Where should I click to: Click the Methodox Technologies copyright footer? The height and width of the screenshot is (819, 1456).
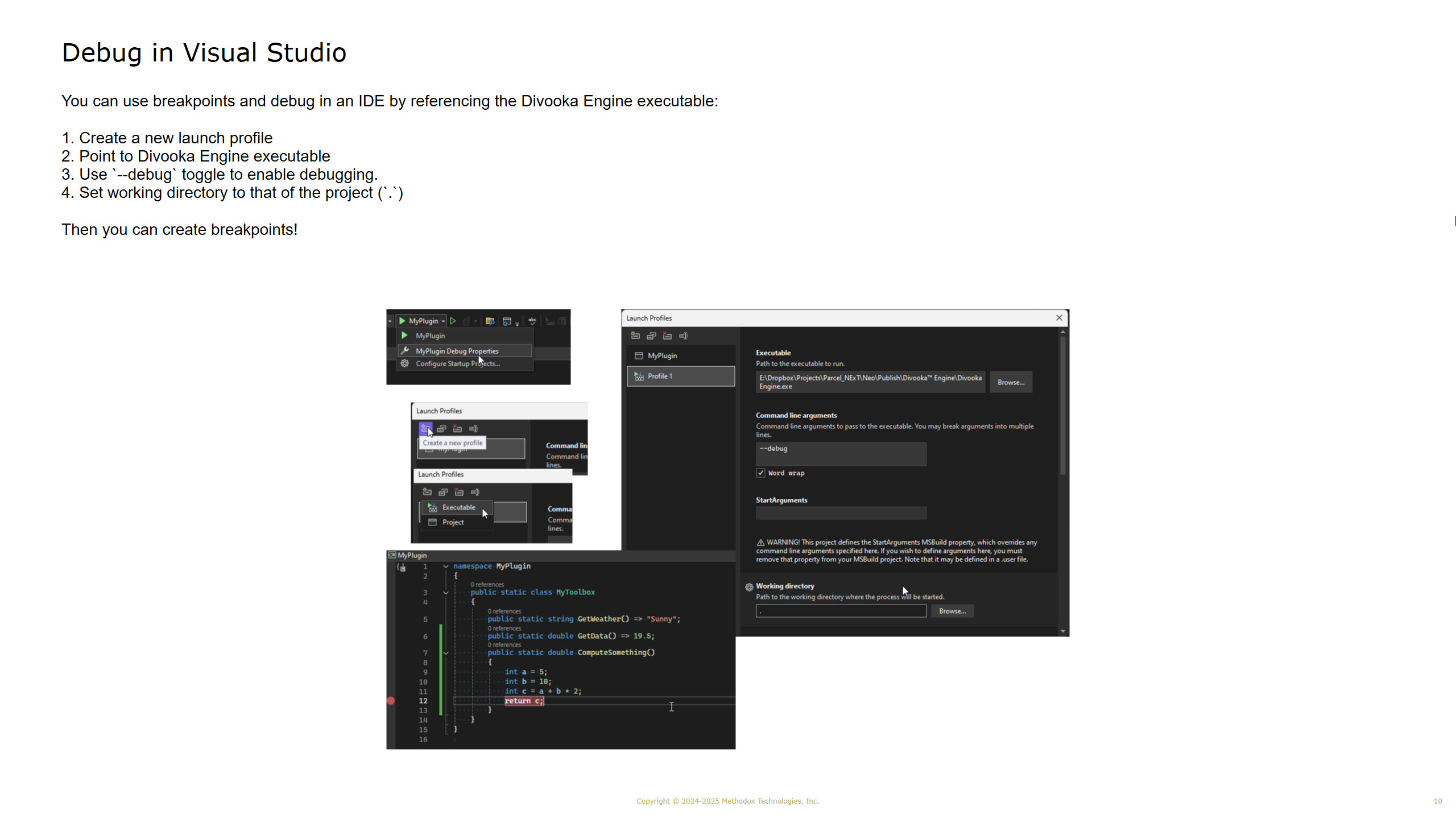727,801
